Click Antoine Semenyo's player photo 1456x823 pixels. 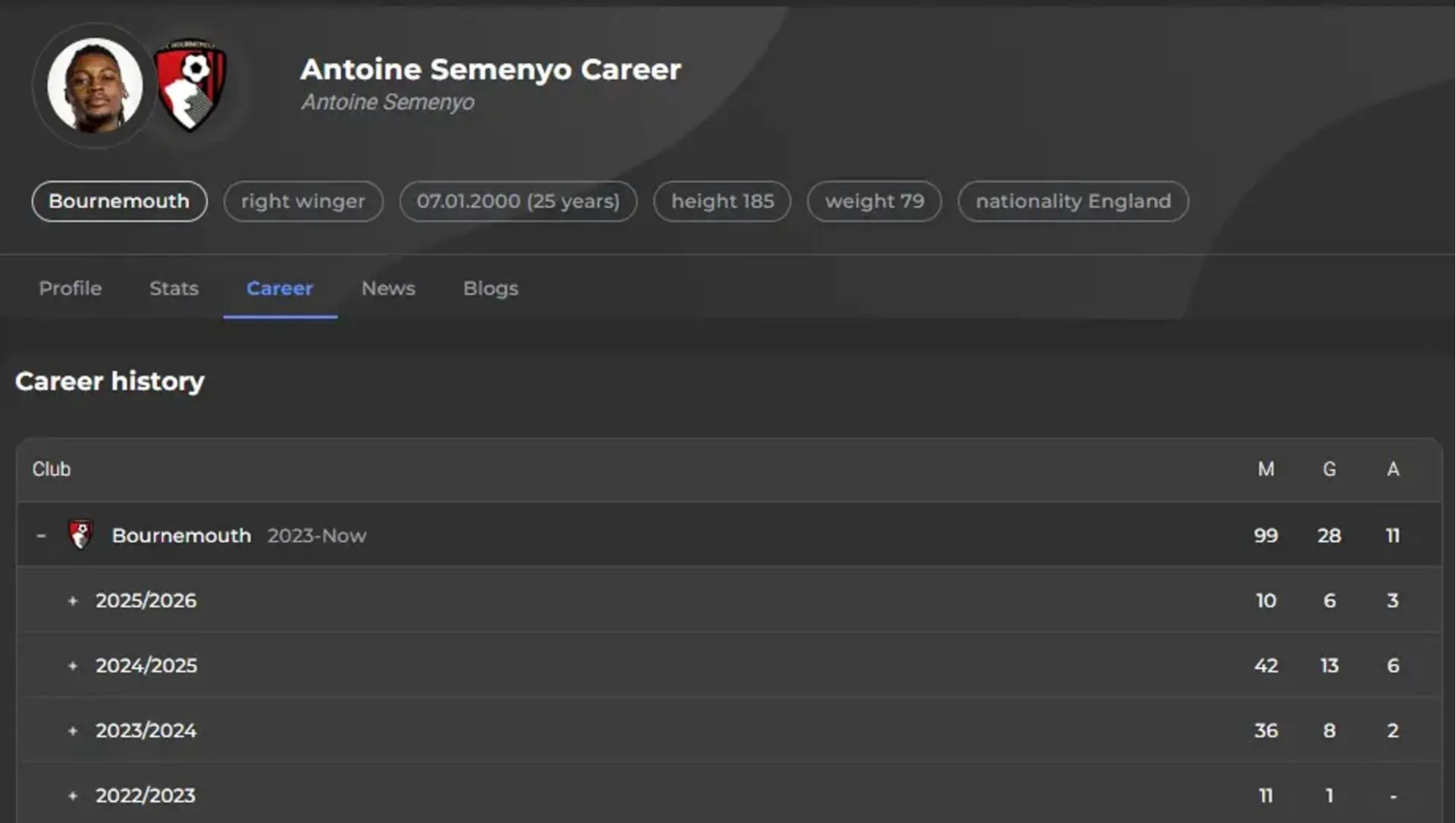click(x=94, y=85)
